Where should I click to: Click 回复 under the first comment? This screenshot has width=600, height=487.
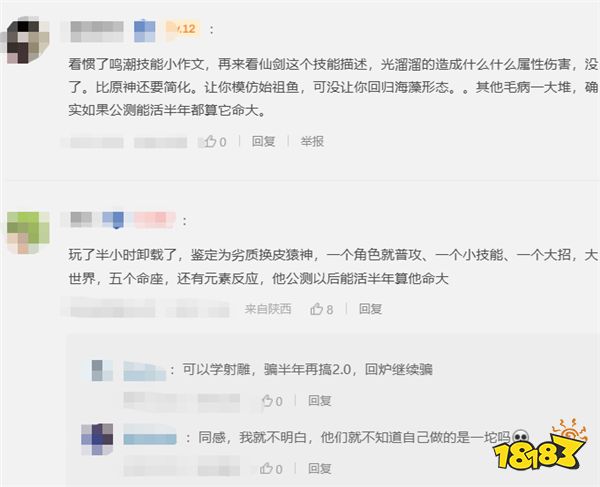(x=264, y=142)
